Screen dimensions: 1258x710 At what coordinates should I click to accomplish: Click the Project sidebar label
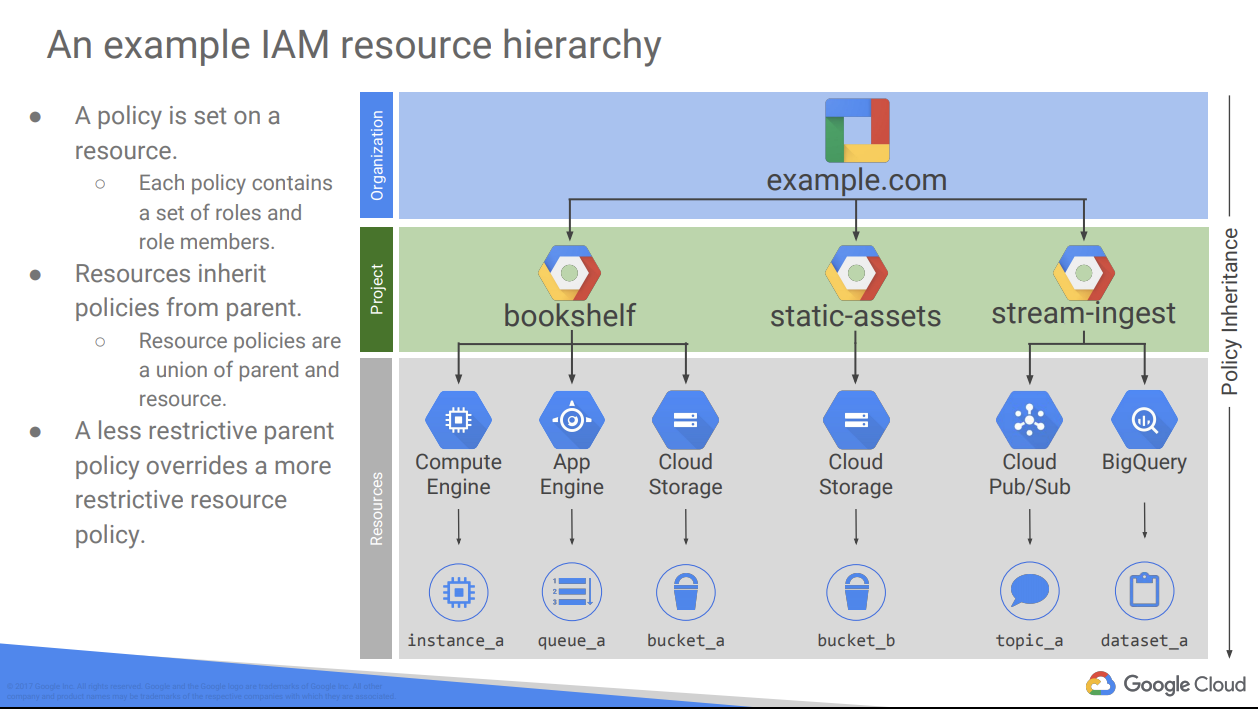click(x=377, y=289)
